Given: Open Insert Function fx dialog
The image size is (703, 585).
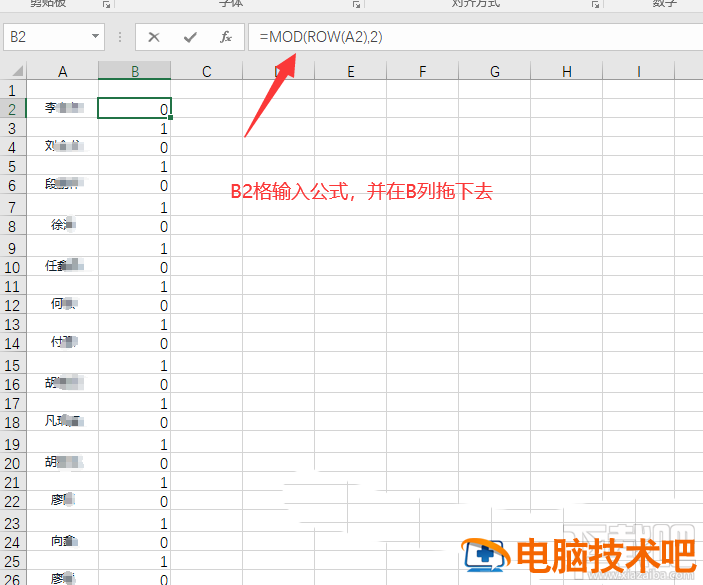Looking at the screenshot, I should [x=226, y=37].
